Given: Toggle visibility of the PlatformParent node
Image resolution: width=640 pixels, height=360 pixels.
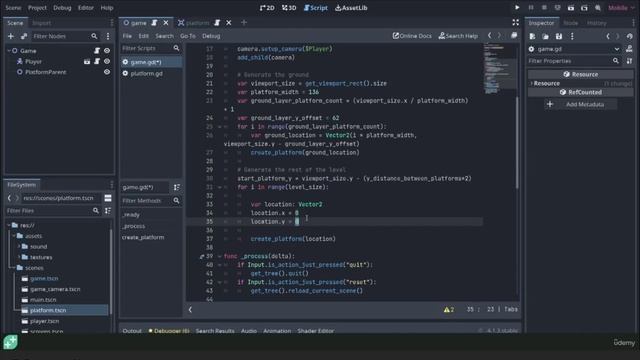Looking at the screenshot, I should click(x=107, y=72).
